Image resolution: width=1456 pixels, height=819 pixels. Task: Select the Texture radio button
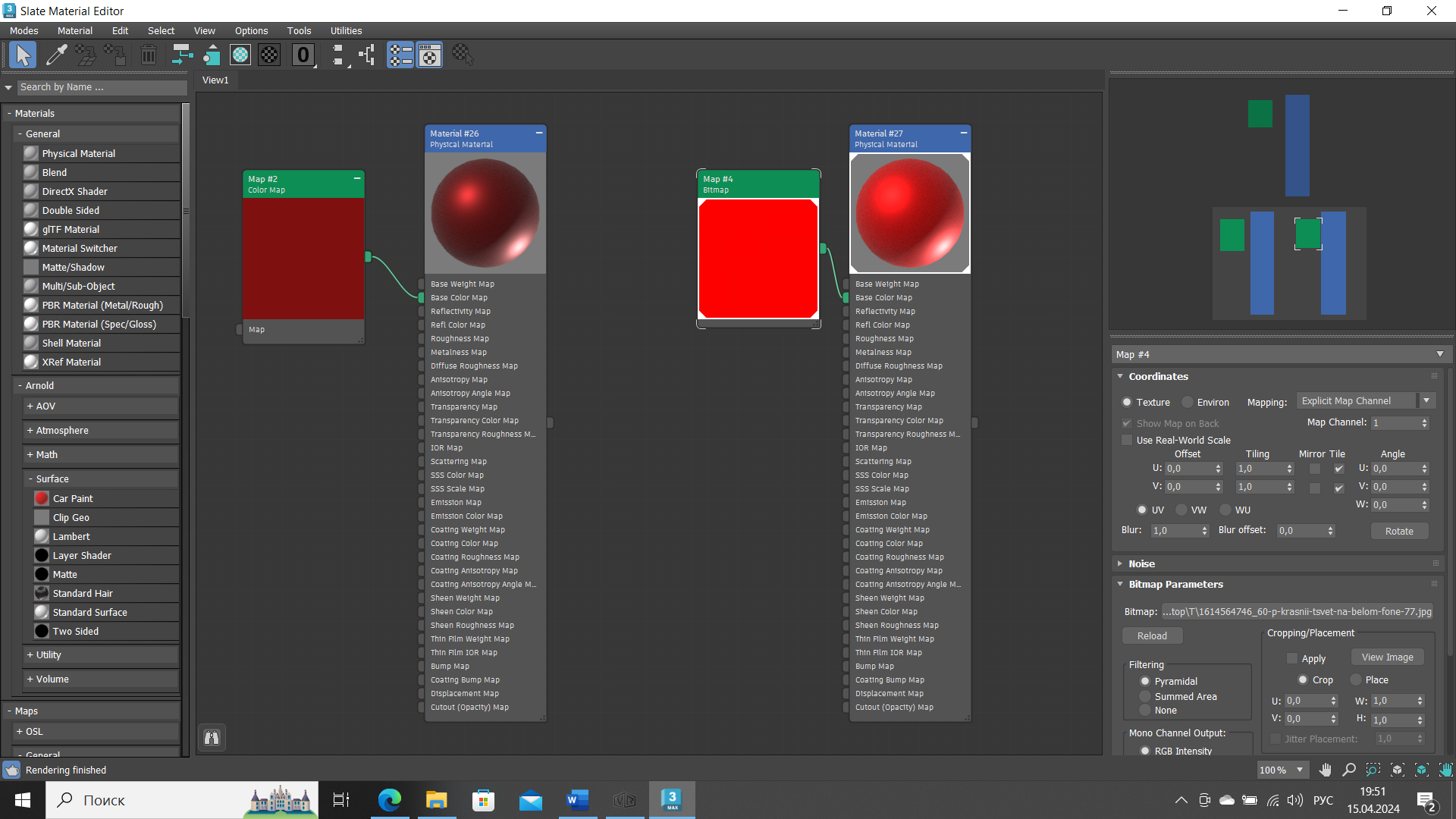(1127, 402)
